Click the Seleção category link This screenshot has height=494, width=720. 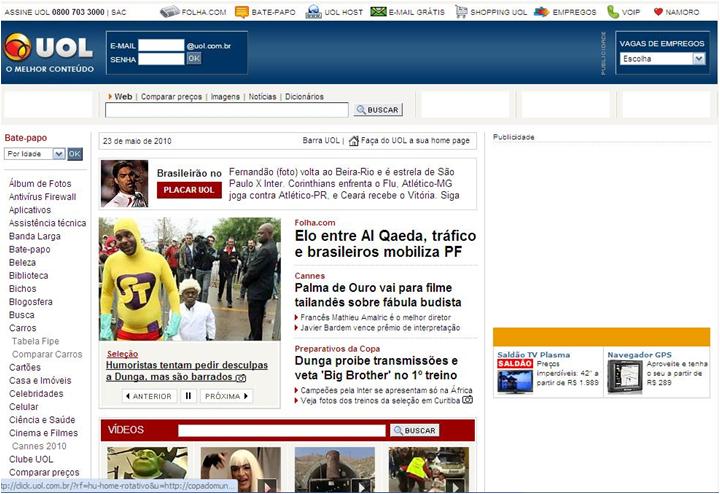pyautogui.click(x=122, y=354)
